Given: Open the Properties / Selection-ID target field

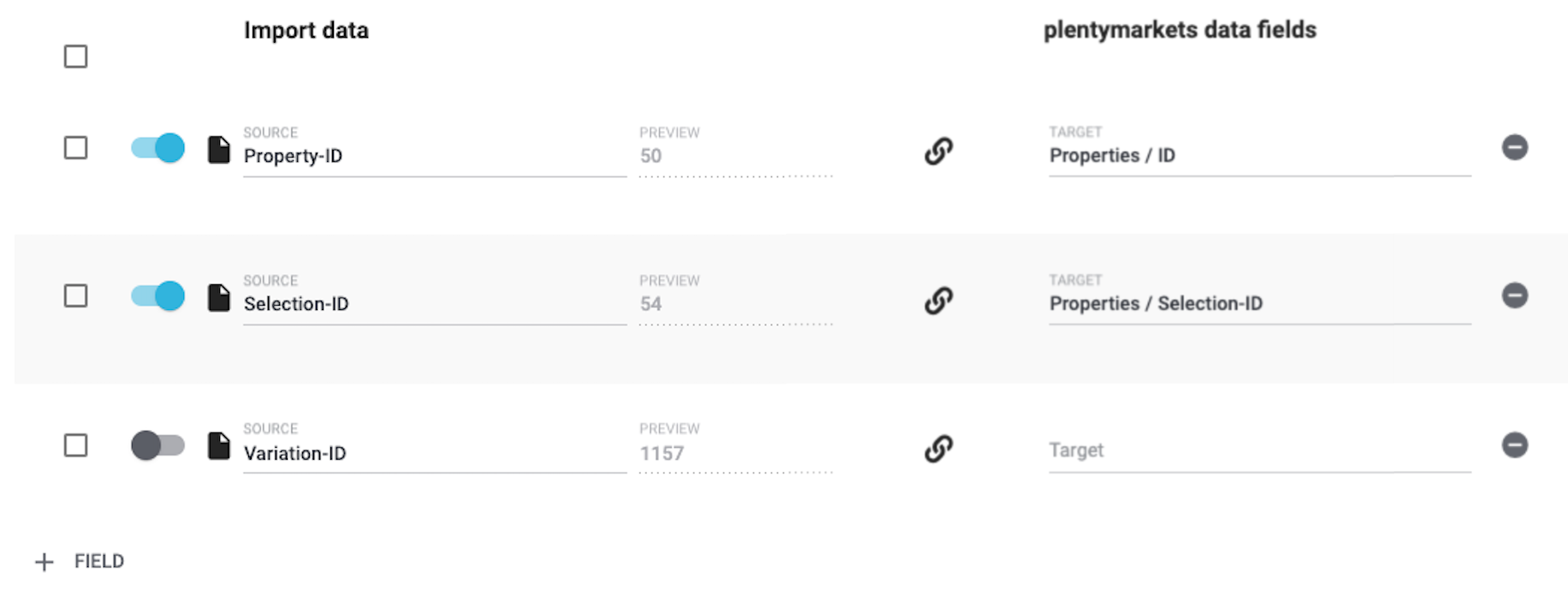Looking at the screenshot, I should click(x=1259, y=304).
